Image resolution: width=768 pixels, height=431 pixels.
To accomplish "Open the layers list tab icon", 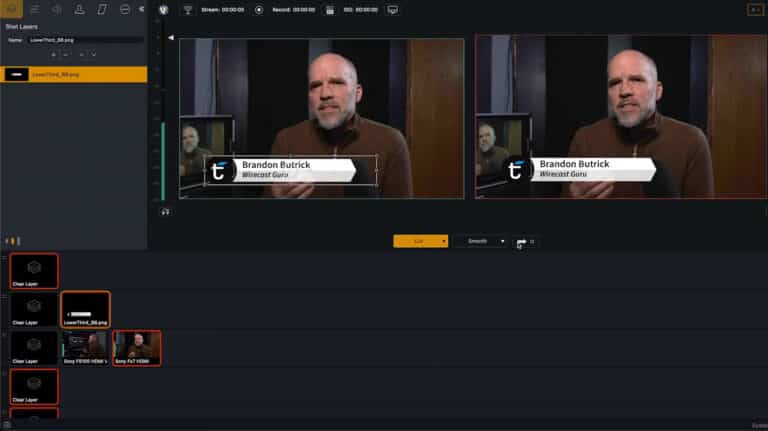I will point(35,9).
